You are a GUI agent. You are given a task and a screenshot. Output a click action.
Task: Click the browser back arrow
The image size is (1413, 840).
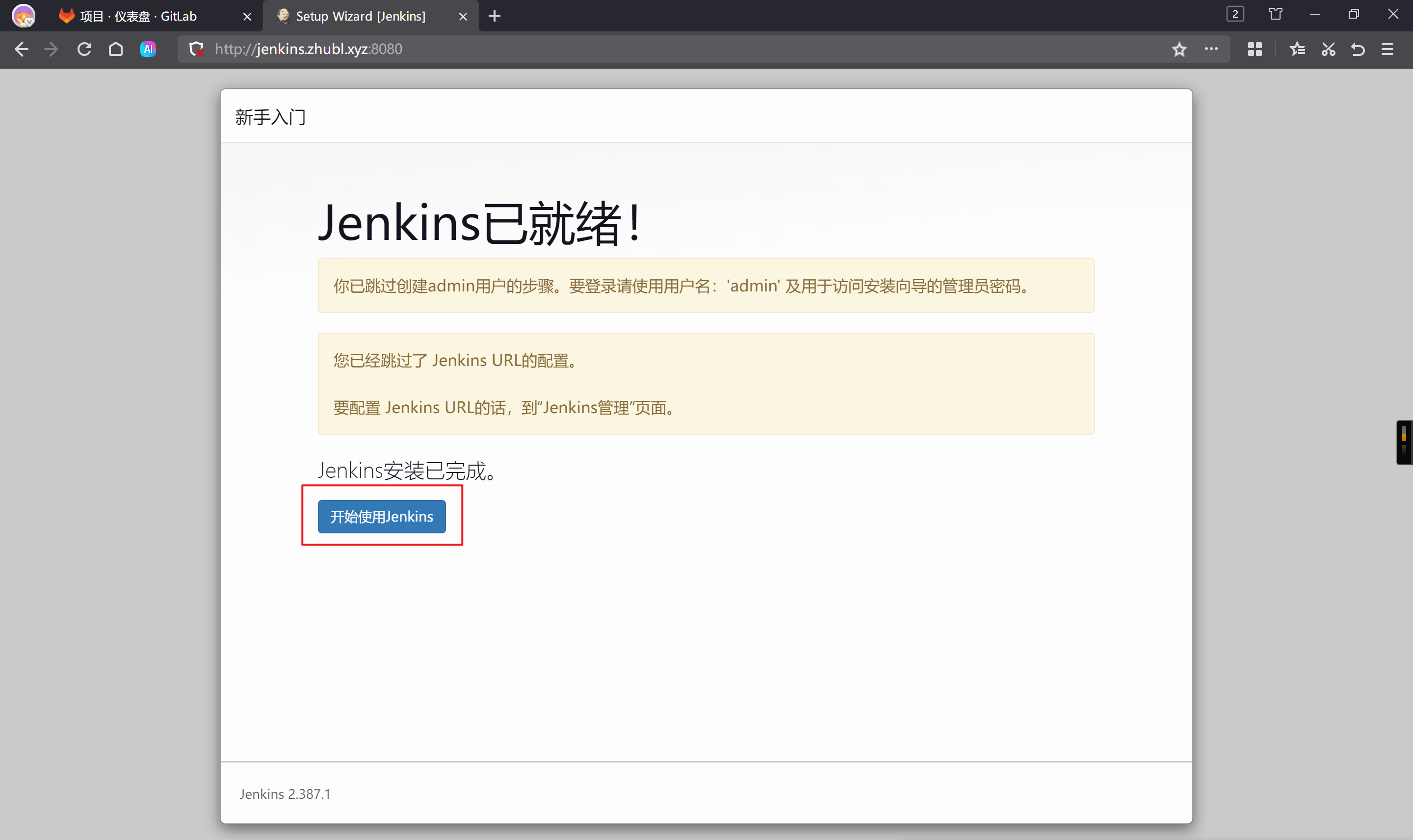(22, 49)
